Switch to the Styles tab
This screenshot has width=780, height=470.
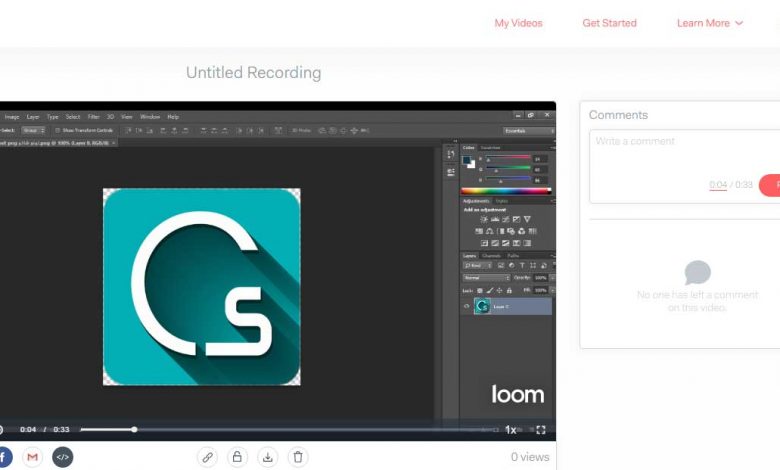point(501,201)
